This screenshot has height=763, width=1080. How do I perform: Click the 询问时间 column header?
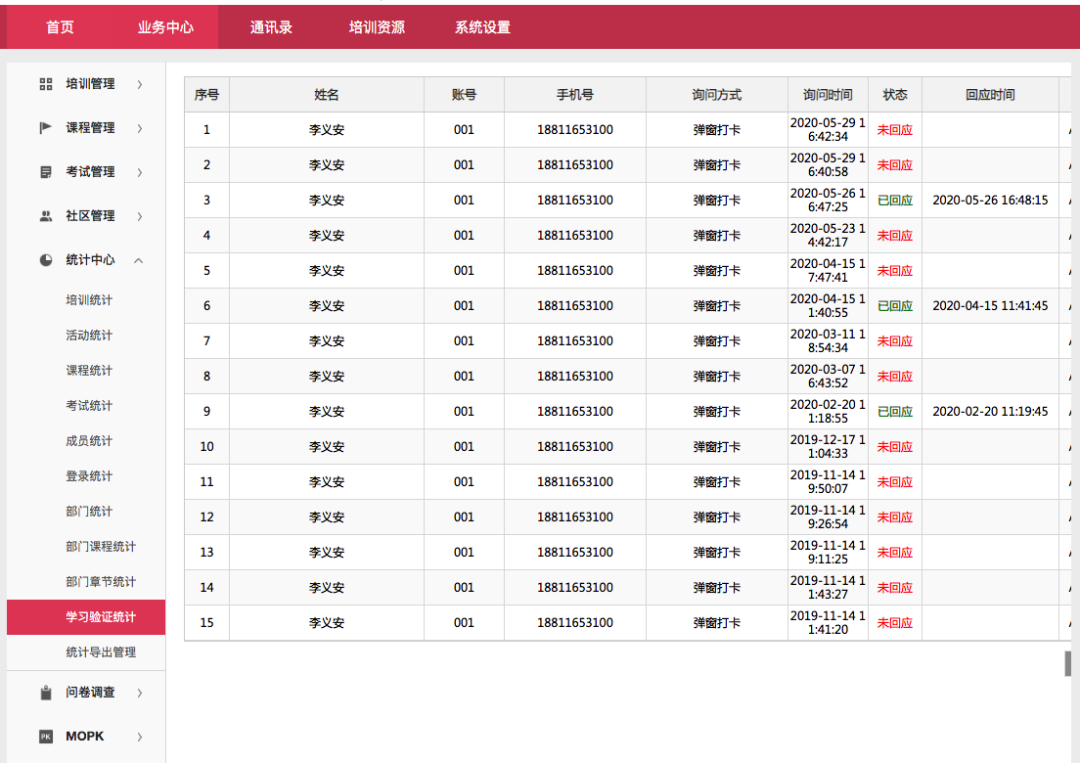[827, 95]
